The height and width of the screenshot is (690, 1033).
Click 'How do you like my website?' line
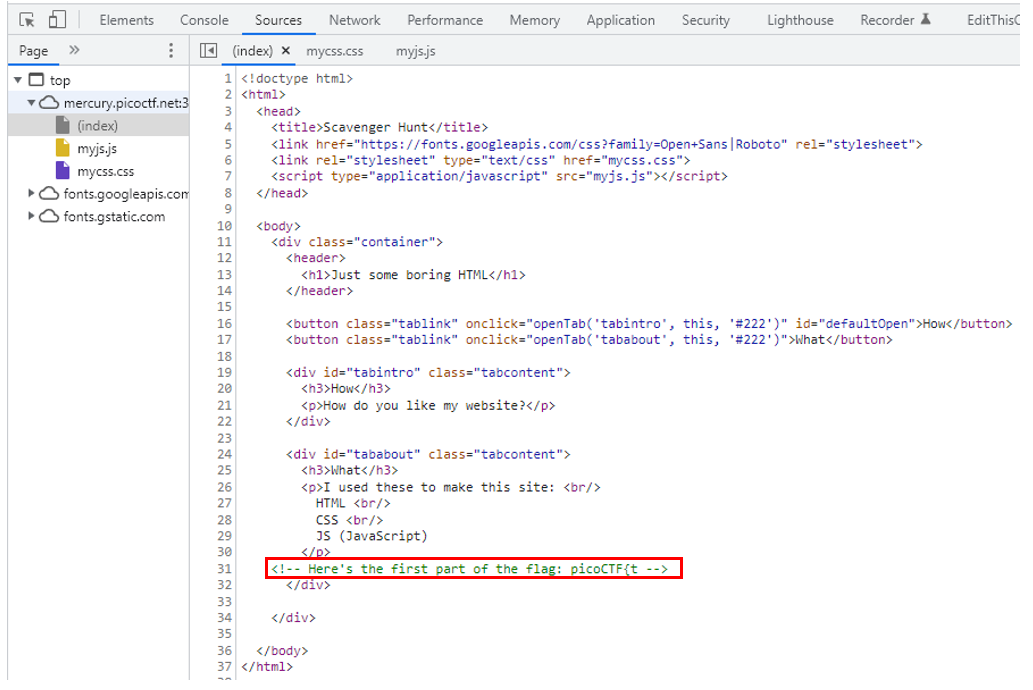pos(428,405)
